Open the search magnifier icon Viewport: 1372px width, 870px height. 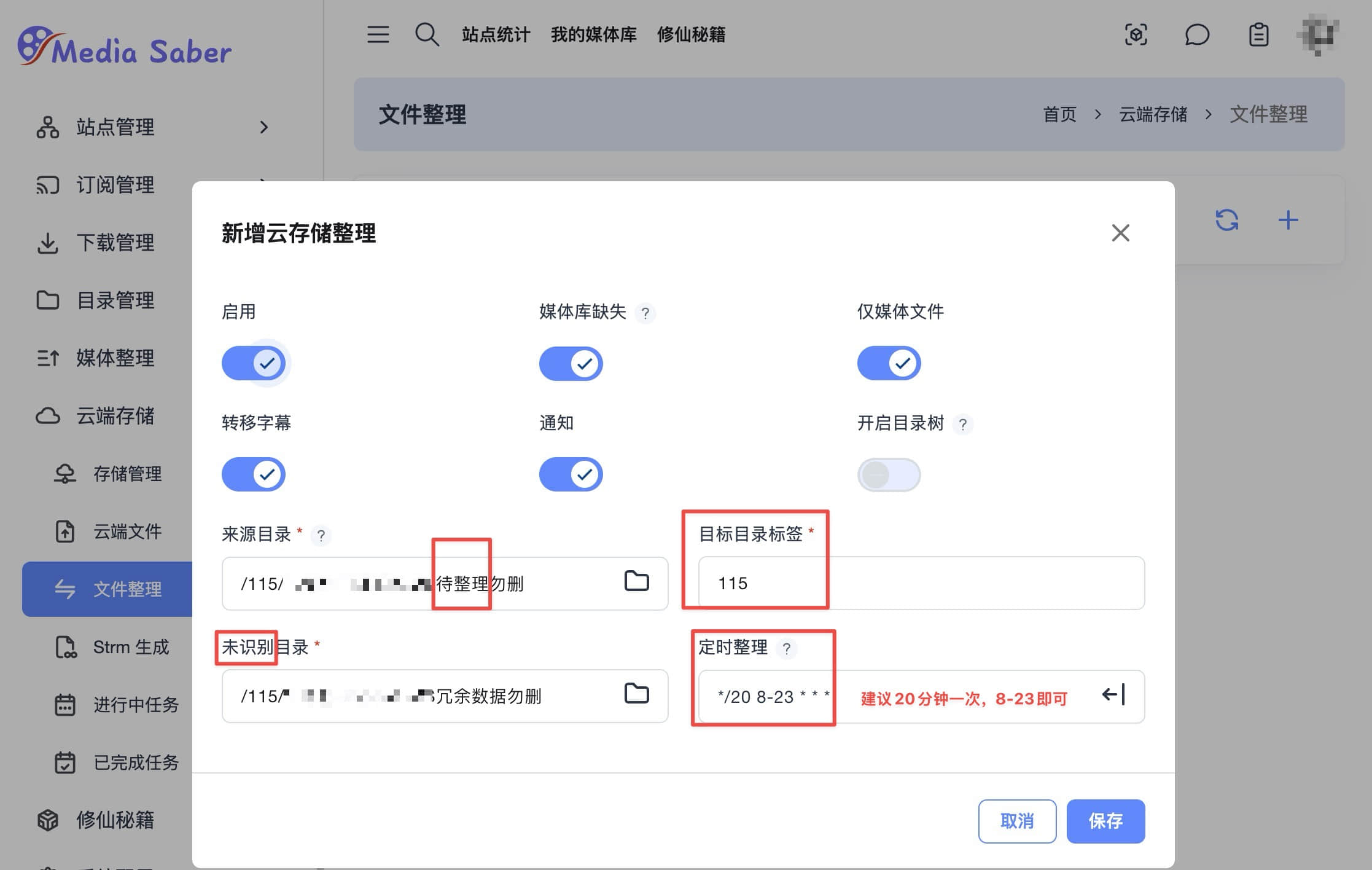pyautogui.click(x=427, y=34)
